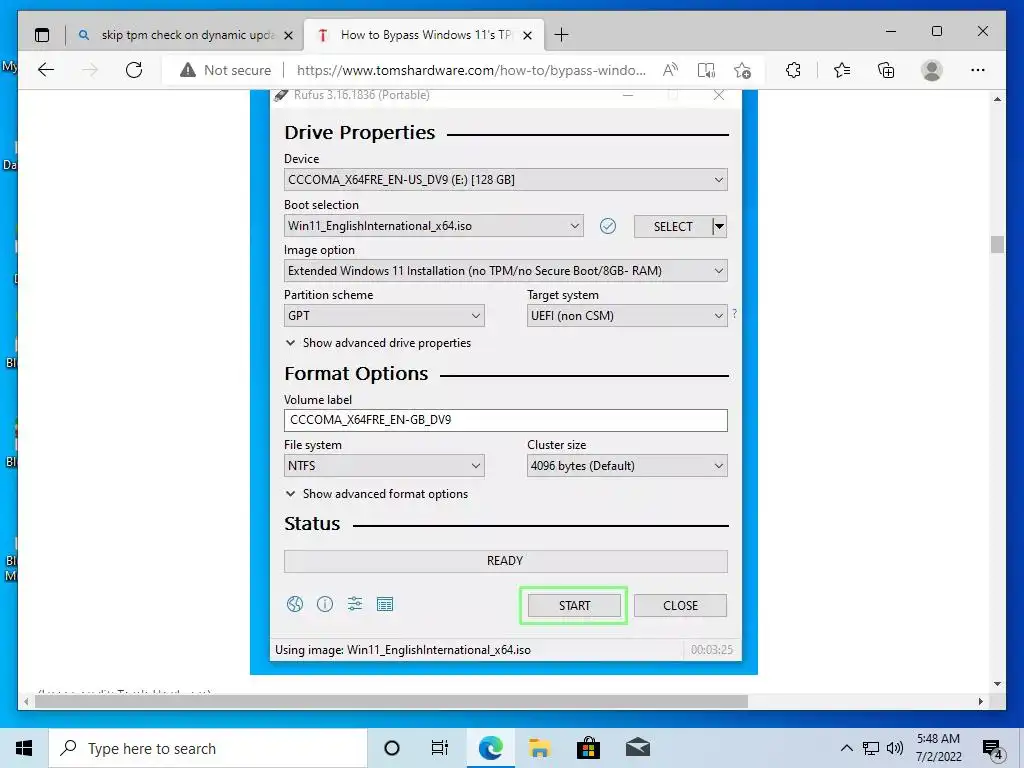
Task: Open Immersive Reader icon
Action: click(706, 70)
